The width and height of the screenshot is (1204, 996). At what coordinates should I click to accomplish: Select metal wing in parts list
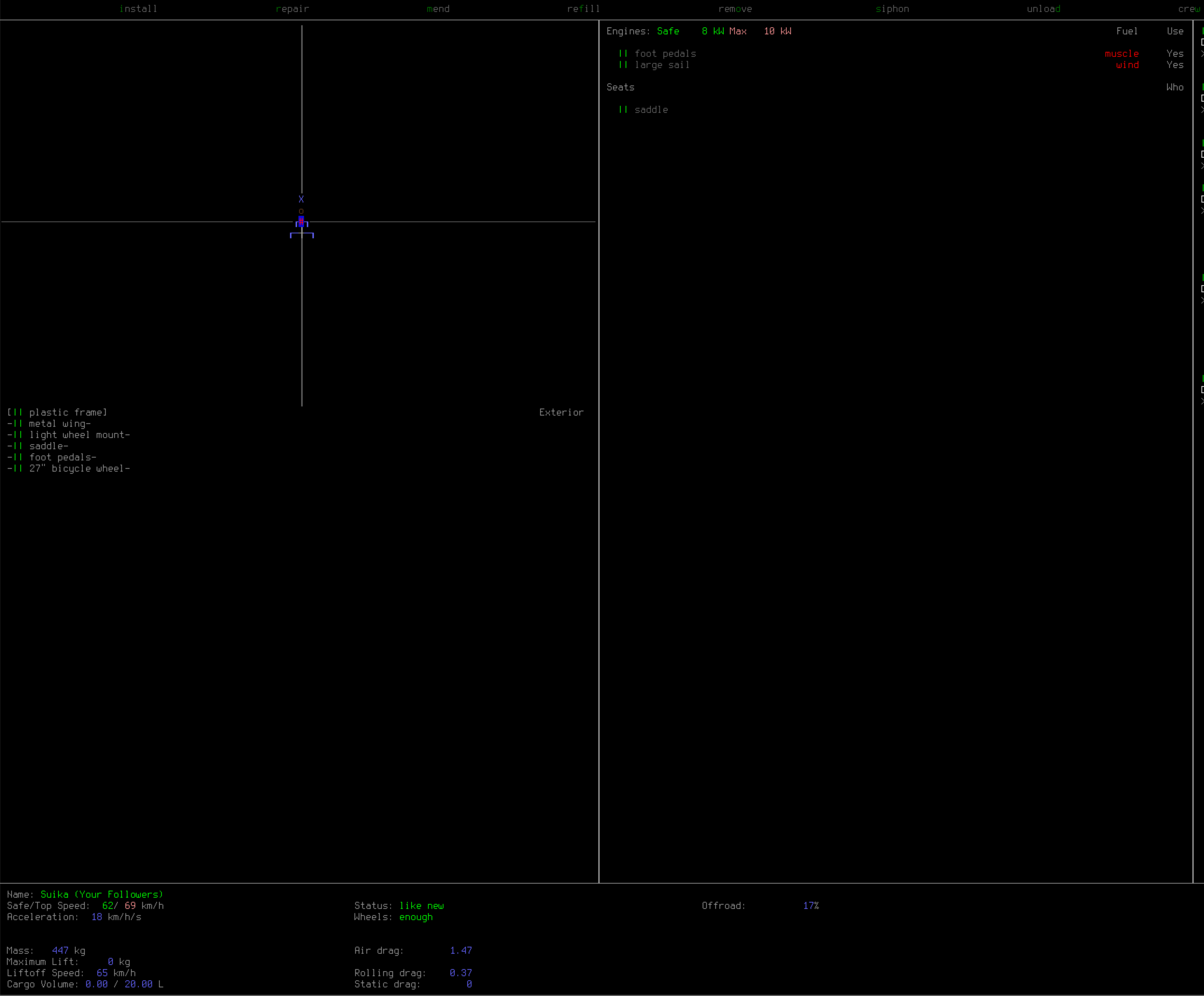60,424
